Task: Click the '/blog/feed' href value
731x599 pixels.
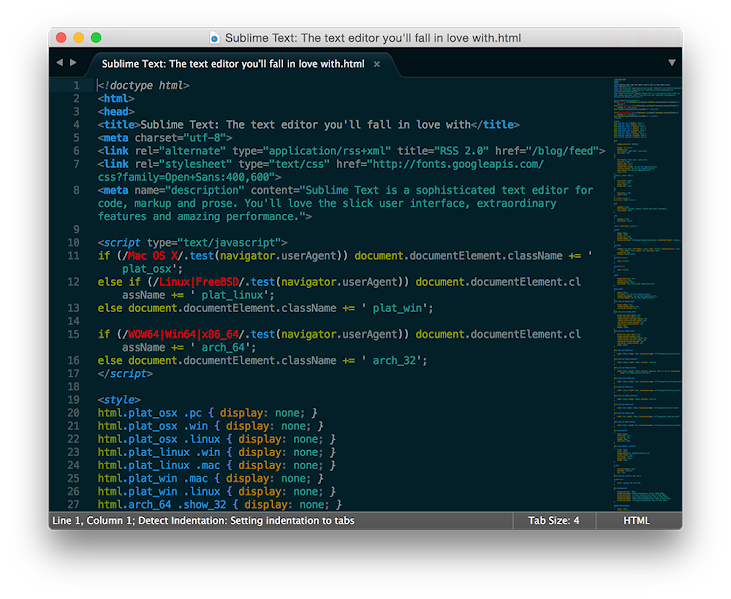Action: (562, 151)
